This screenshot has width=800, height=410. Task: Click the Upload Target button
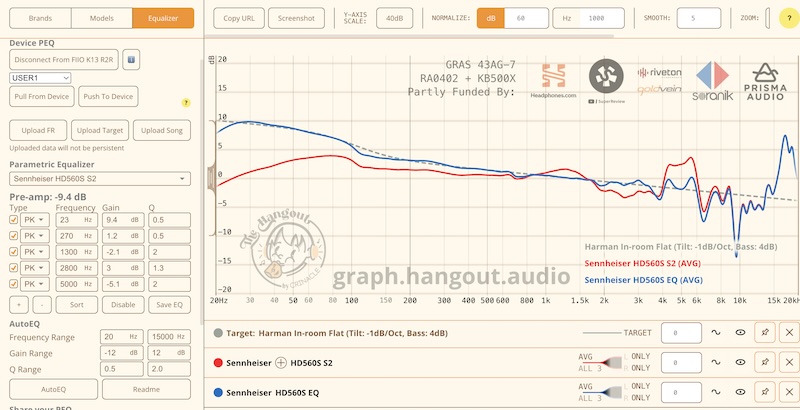(100, 131)
